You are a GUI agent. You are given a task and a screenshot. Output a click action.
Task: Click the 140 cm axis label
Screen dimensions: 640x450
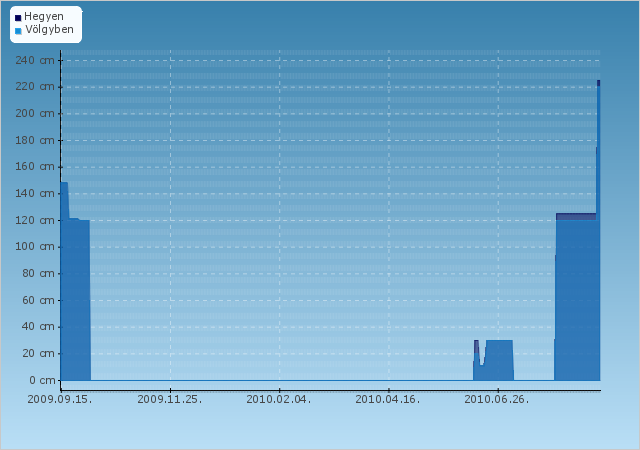35,194
